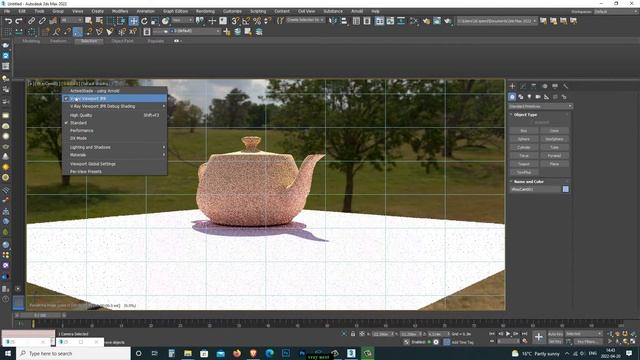Open the Render Setup icon
Image resolution: width=640 pixels, height=360 pixels.
coord(427,21)
